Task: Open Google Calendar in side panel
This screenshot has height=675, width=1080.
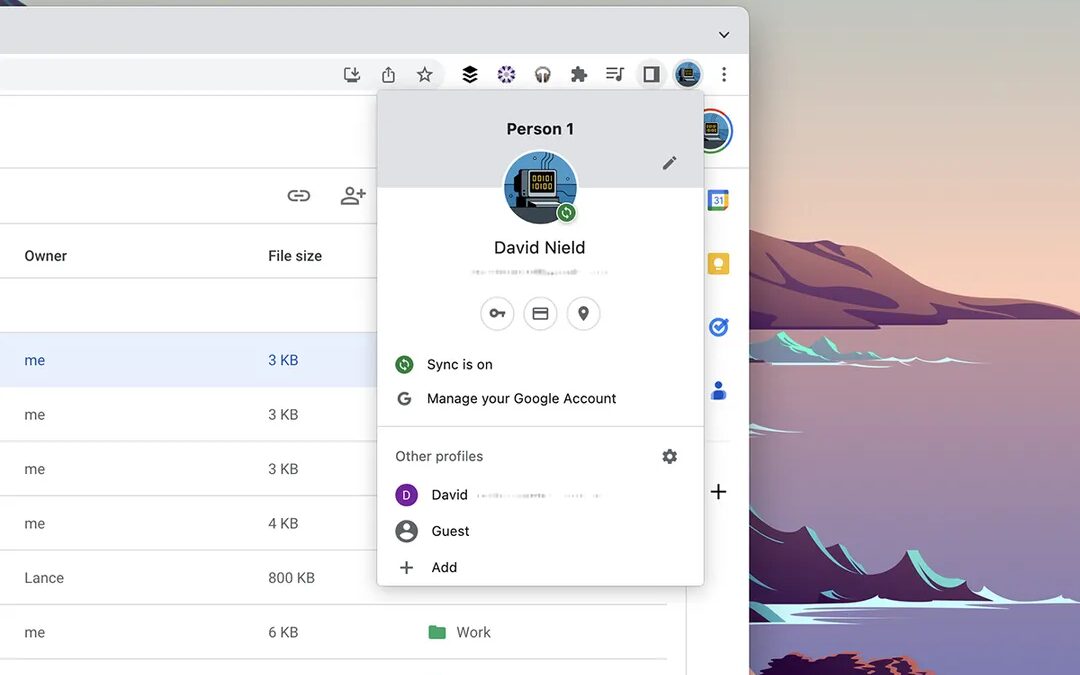Action: pos(718,200)
